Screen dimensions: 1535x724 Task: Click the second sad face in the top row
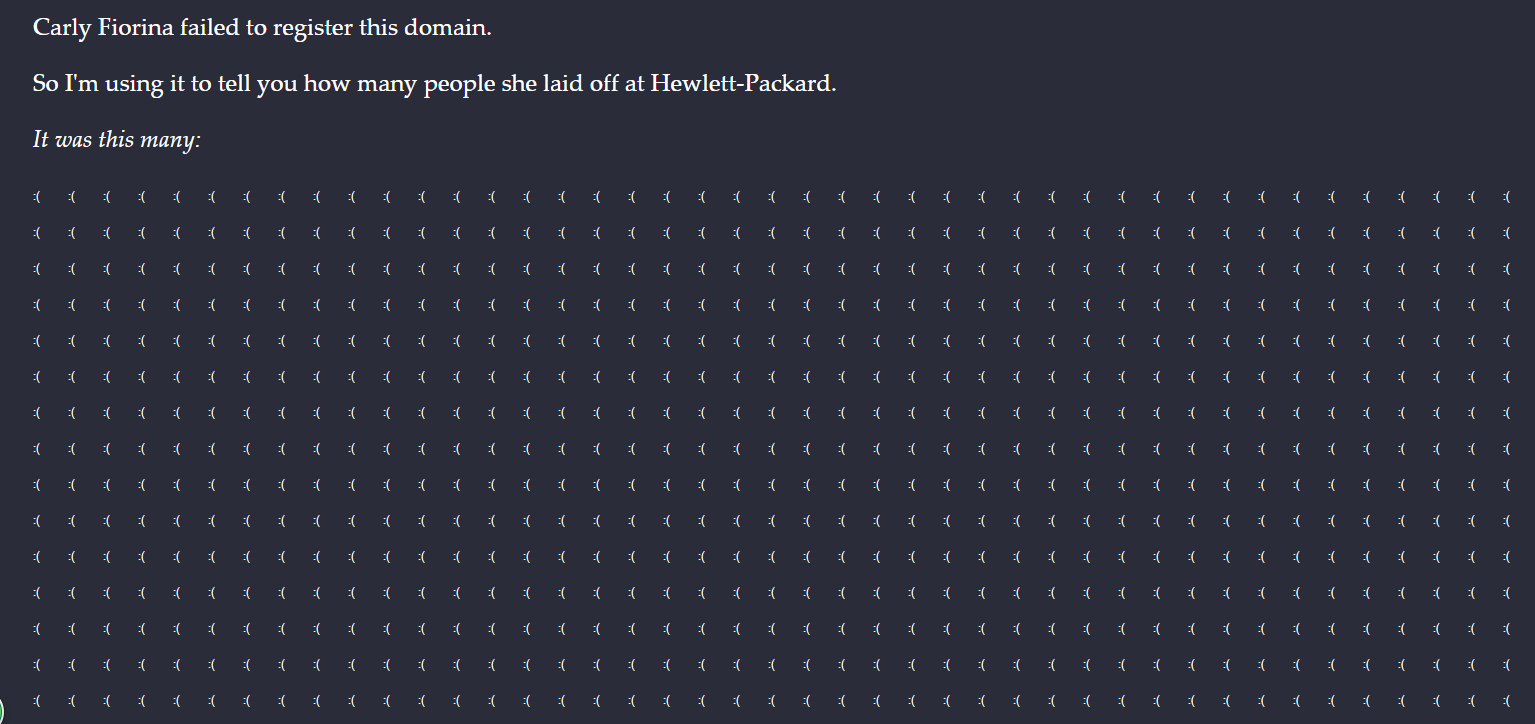pyautogui.click(x=72, y=197)
